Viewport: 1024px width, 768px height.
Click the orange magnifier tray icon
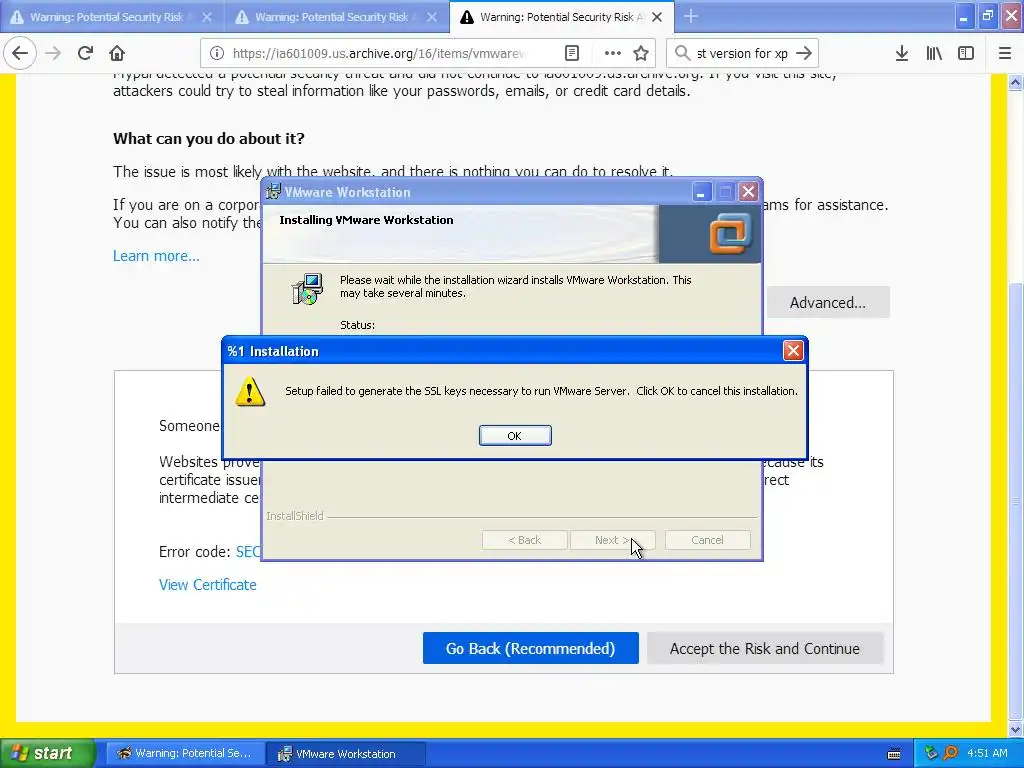pos(950,753)
